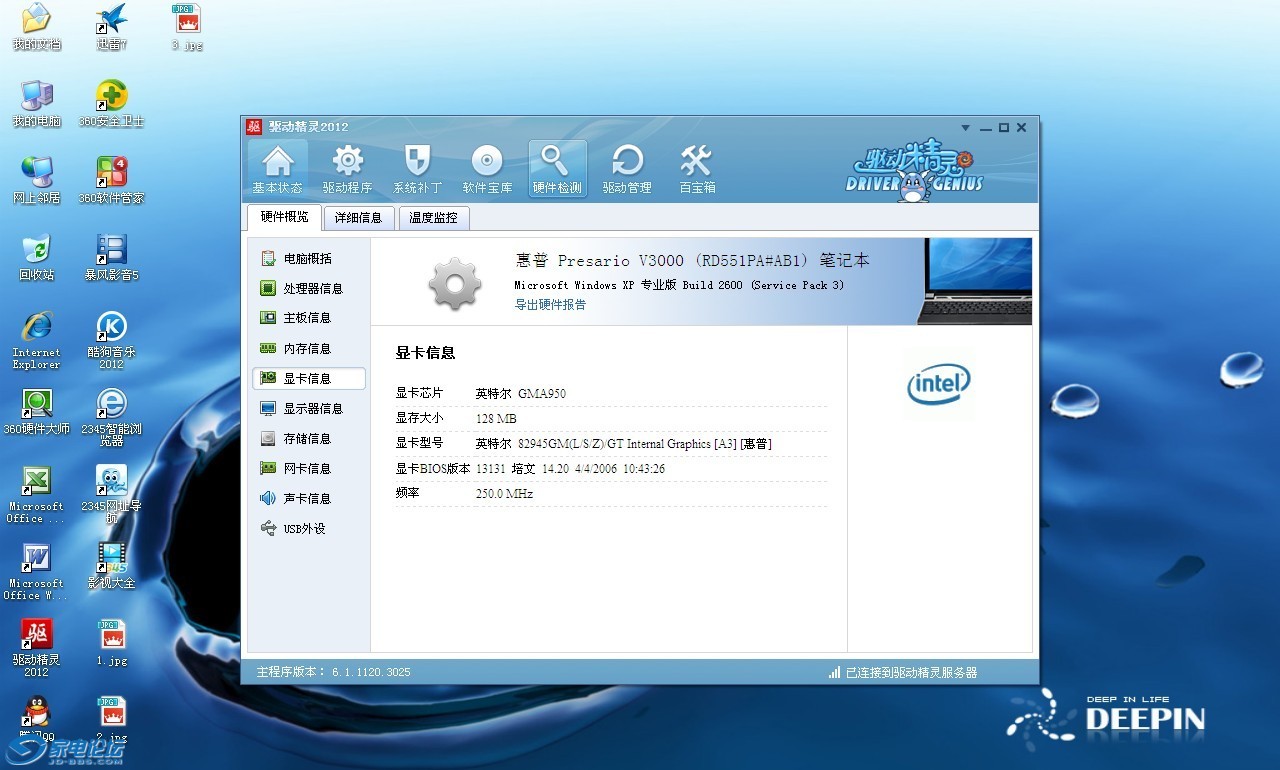Click the 酷狗音乐 2012 desktop icon
The height and width of the screenshot is (770, 1280).
pos(111,330)
